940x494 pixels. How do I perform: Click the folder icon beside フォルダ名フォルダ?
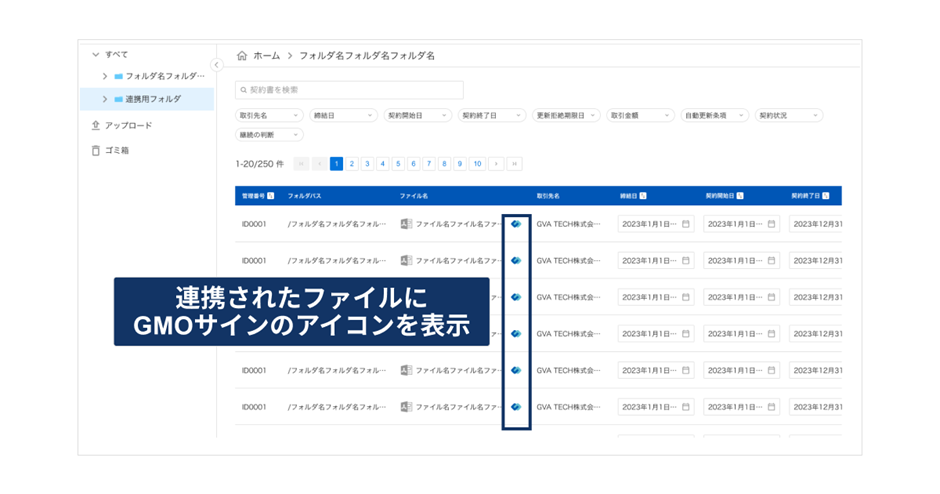click(119, 76)
